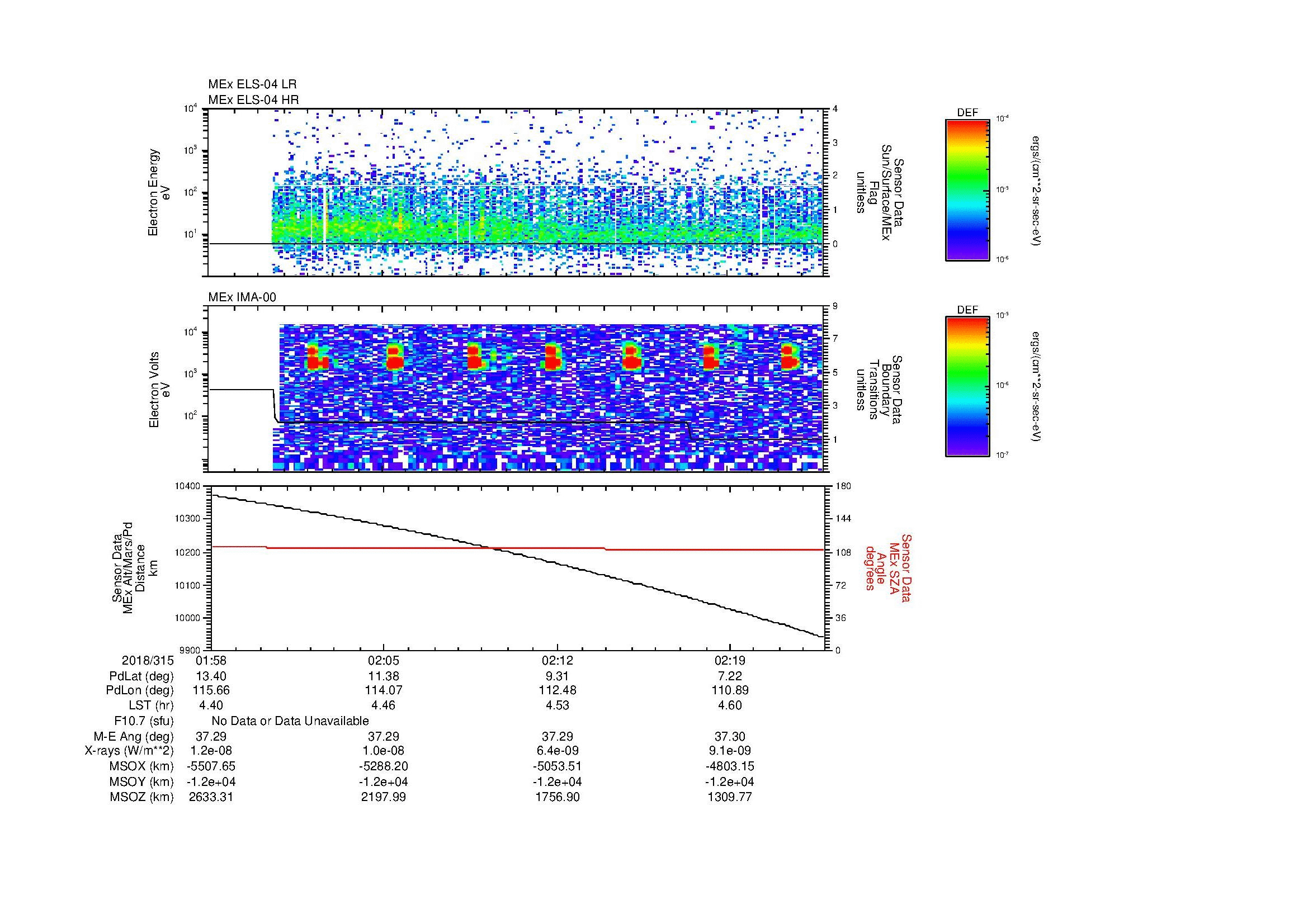The width and height of the screenshot is (1308, 924).
Task: Click the 'LST (hr)' row label
Action: pos(150,706)
